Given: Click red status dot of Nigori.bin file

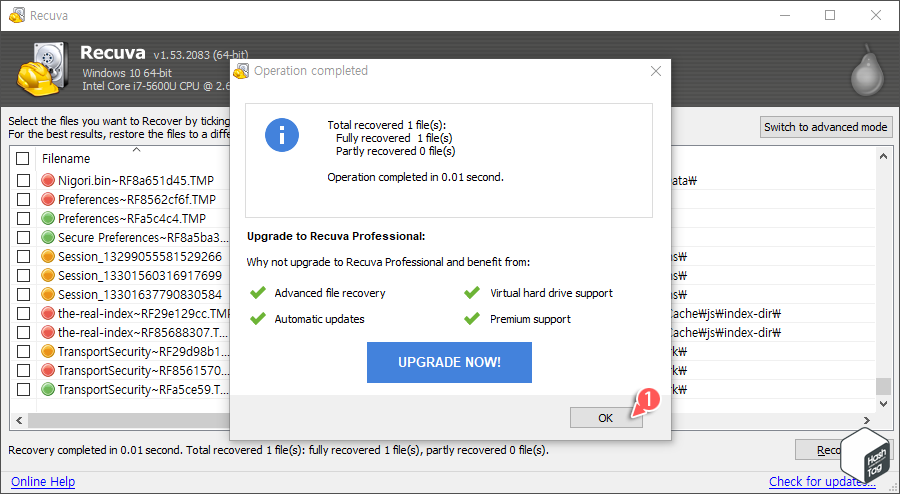Looking at the screenshot, I should pyautogui.click(x=48, y=181).
